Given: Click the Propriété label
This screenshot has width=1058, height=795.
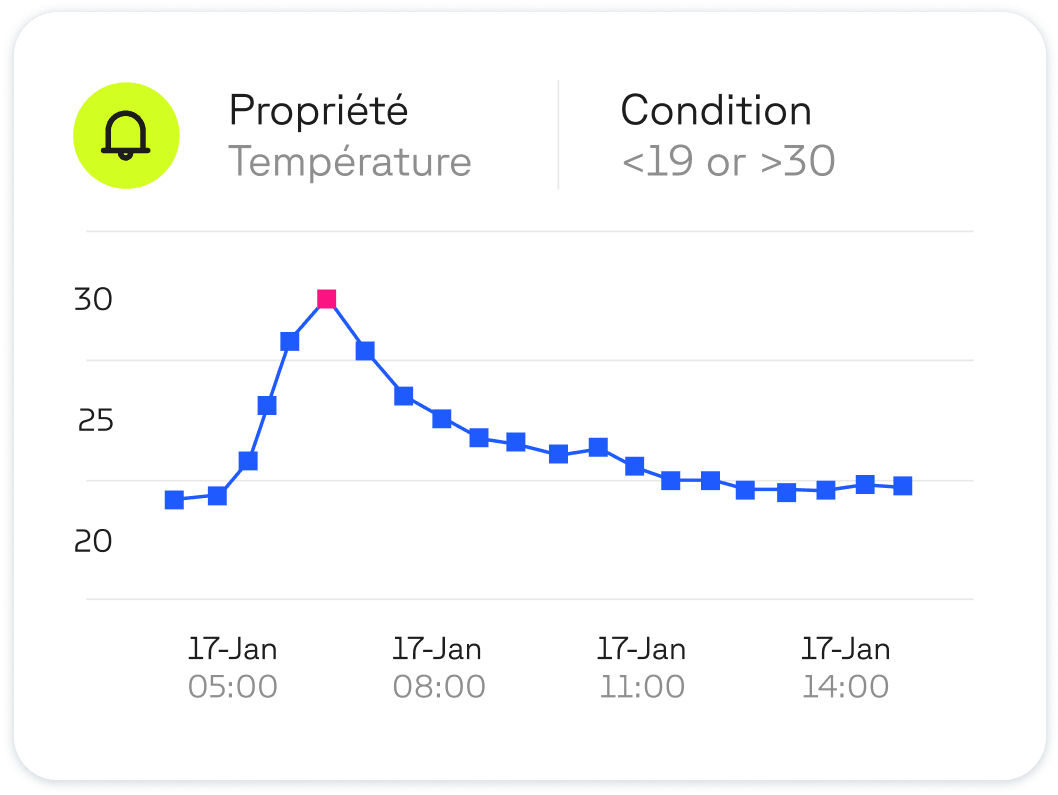Looking at the screenshot, I should pyautogui.click(x=318, y=110).
